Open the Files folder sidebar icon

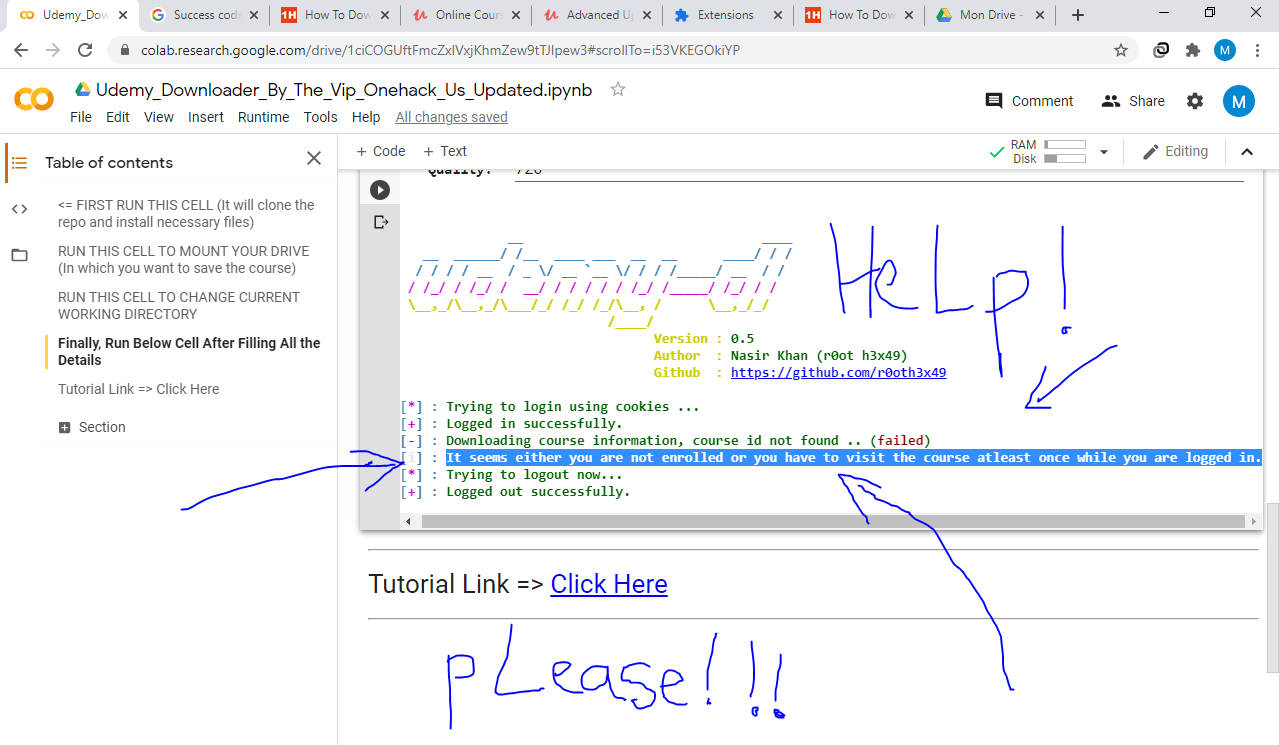click(19, 255)
